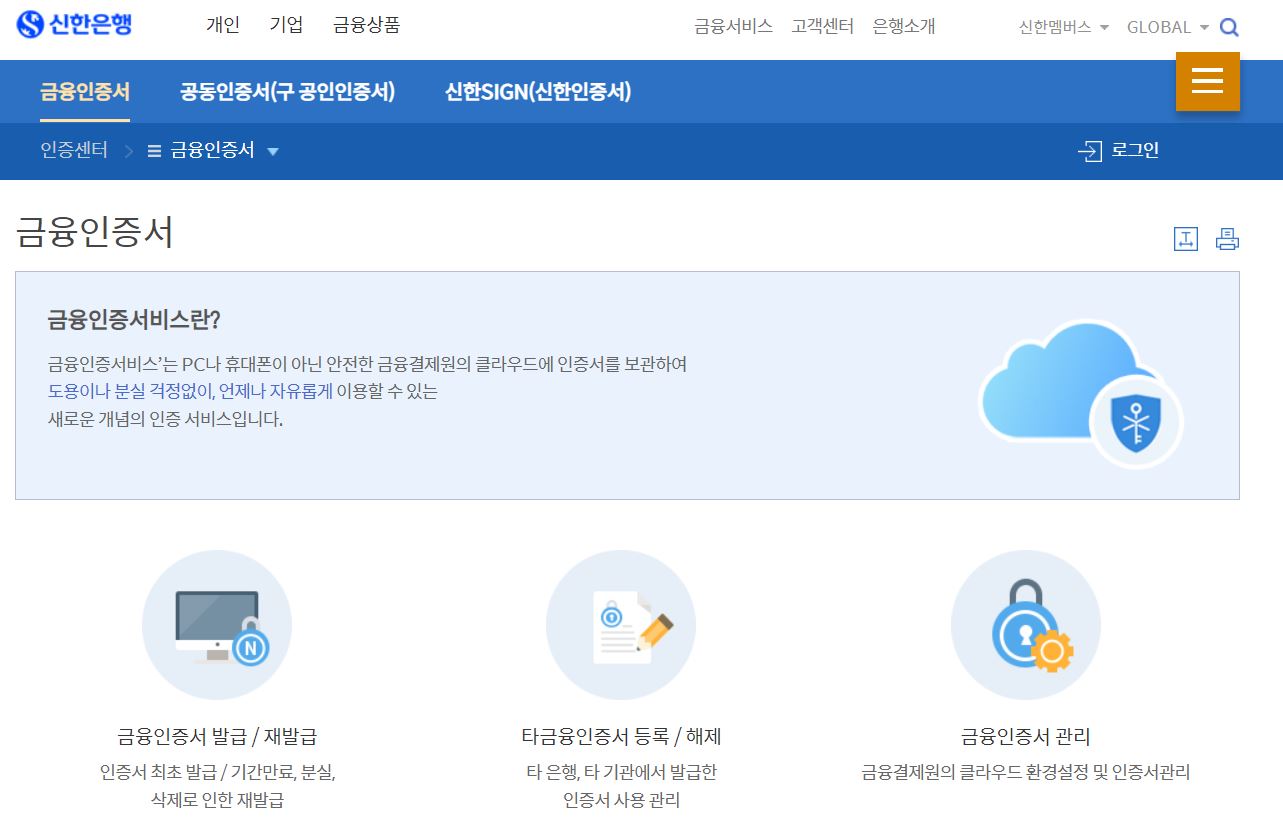Viewport: 1283px width, 839px height.
Task: Select the lock icon for 금융인증서 관리
Action: (x=1025, y=624)
